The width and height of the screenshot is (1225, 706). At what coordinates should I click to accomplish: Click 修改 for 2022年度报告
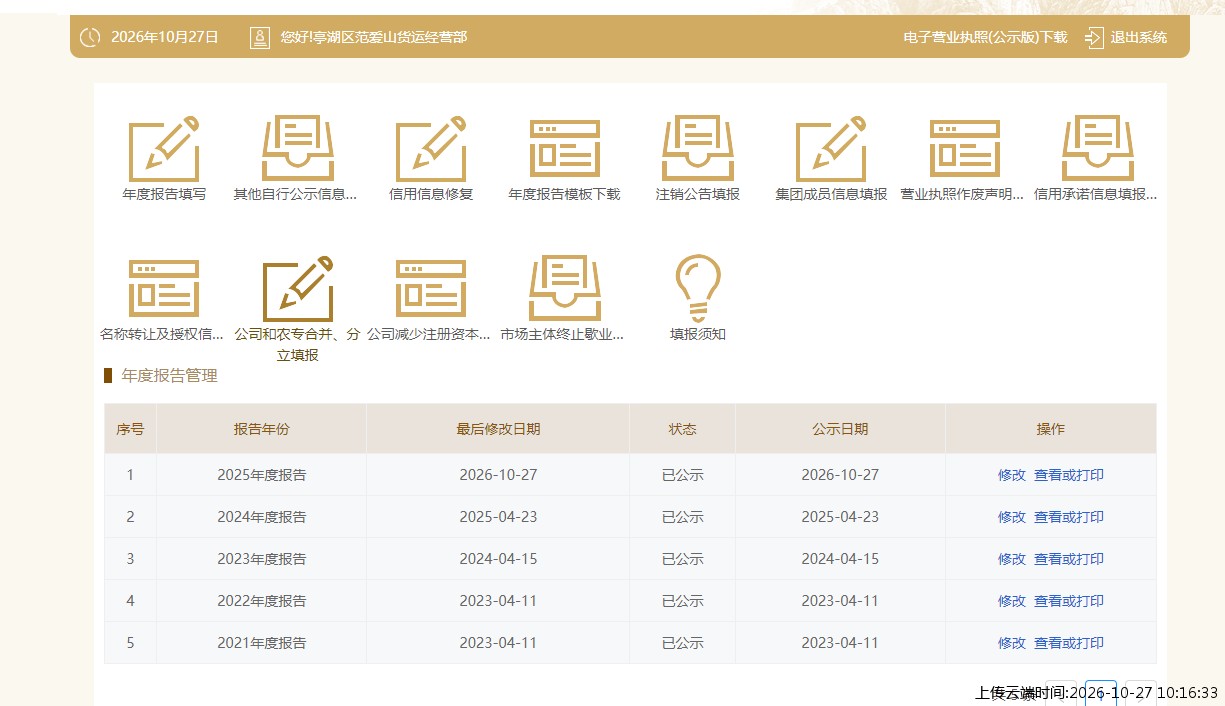coord(1012,601)
